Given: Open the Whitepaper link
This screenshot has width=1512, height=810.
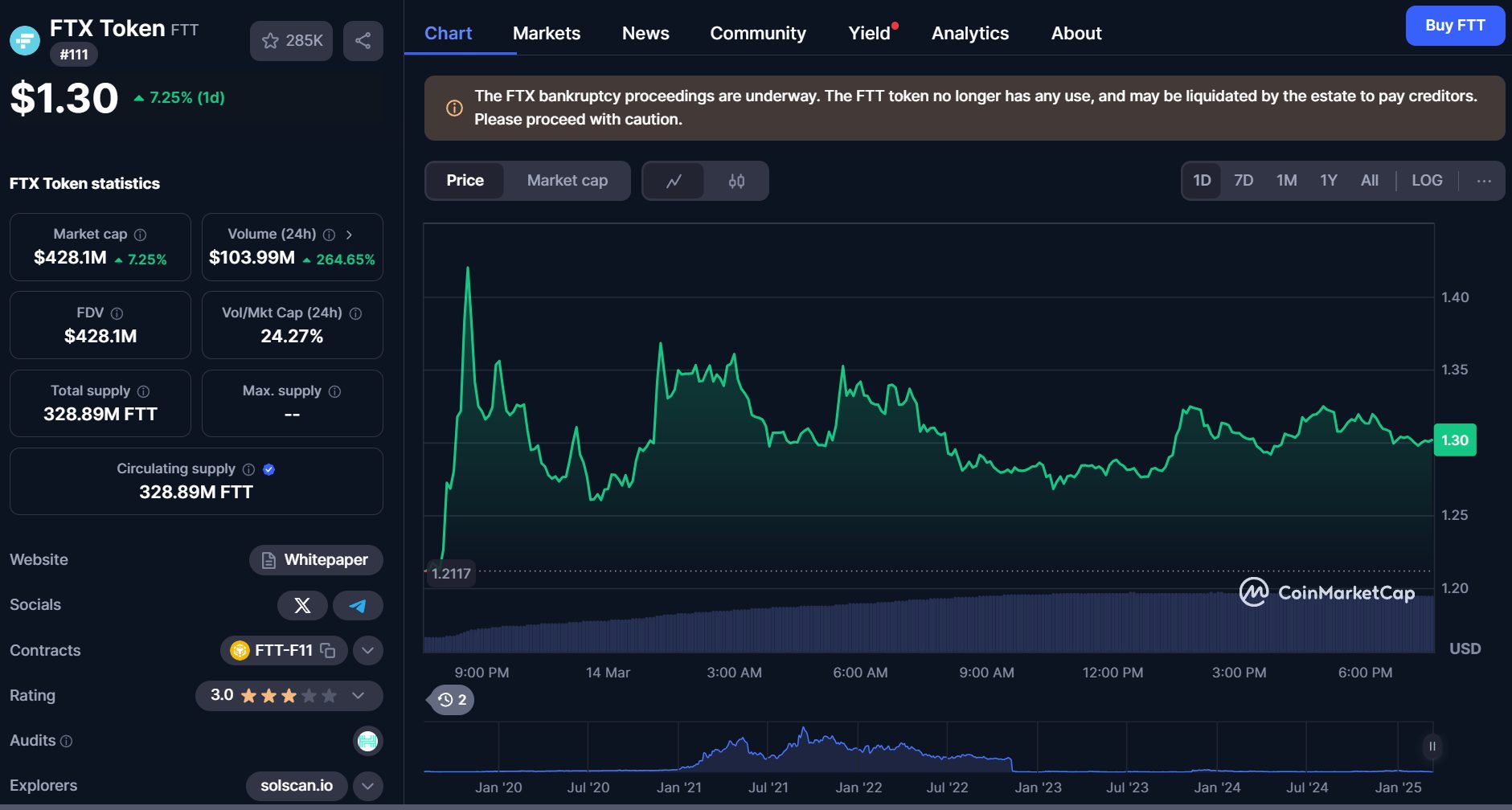Looking at the screenshot, I should coord(316,560).
